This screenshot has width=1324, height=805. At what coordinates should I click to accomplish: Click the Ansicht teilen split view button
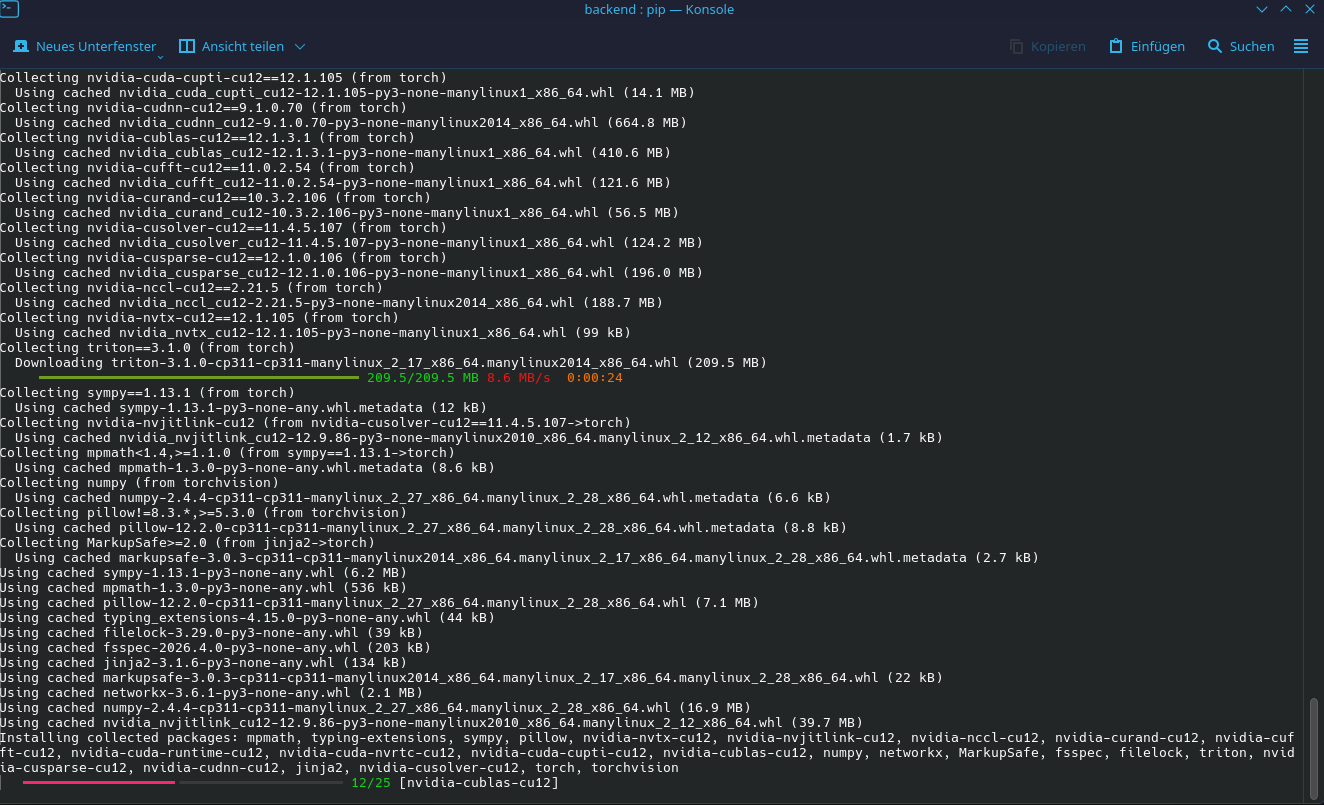click(231, 46)
